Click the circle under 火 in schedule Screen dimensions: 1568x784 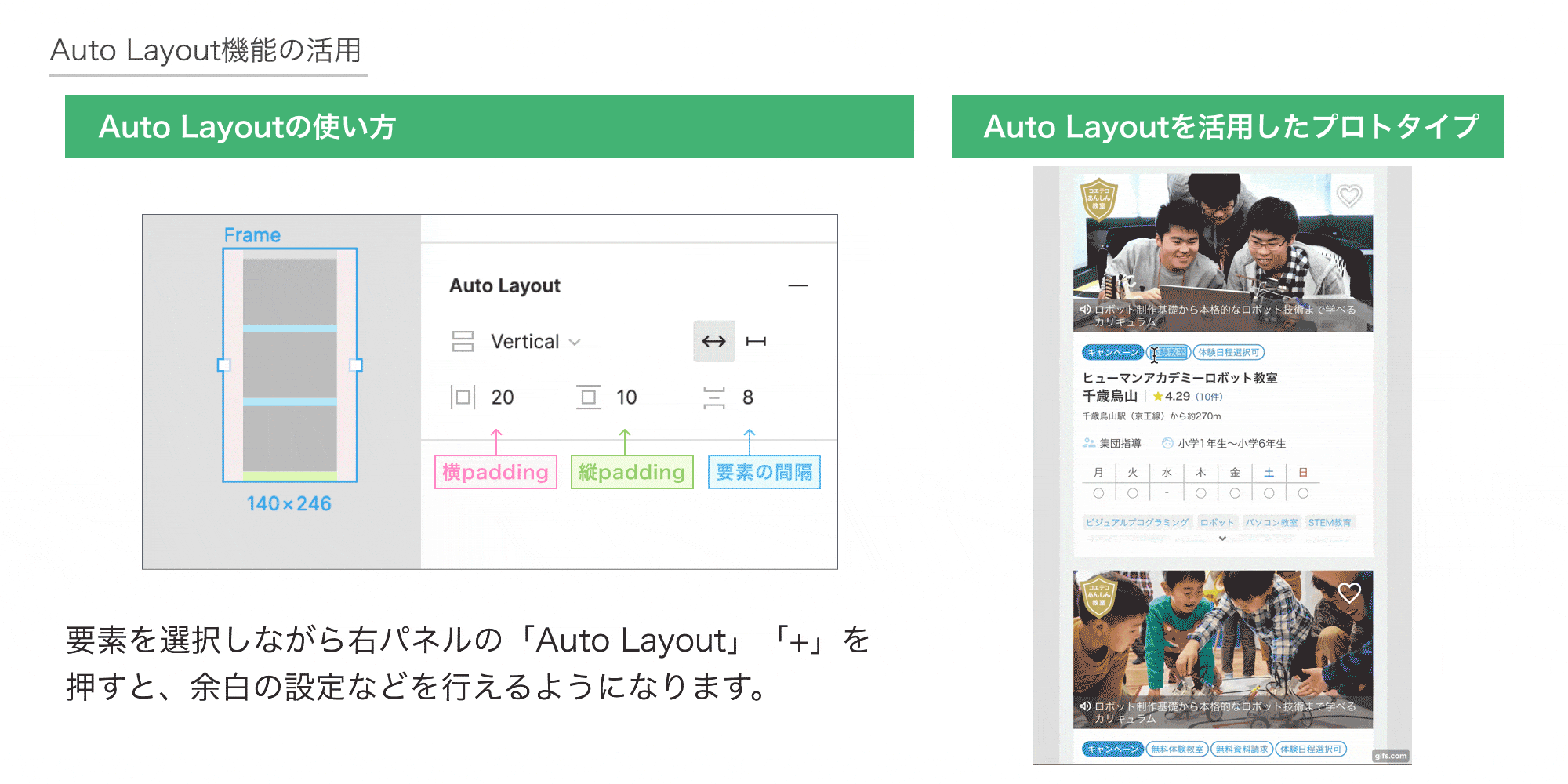pyautogui.click(x=1133, y=493)
